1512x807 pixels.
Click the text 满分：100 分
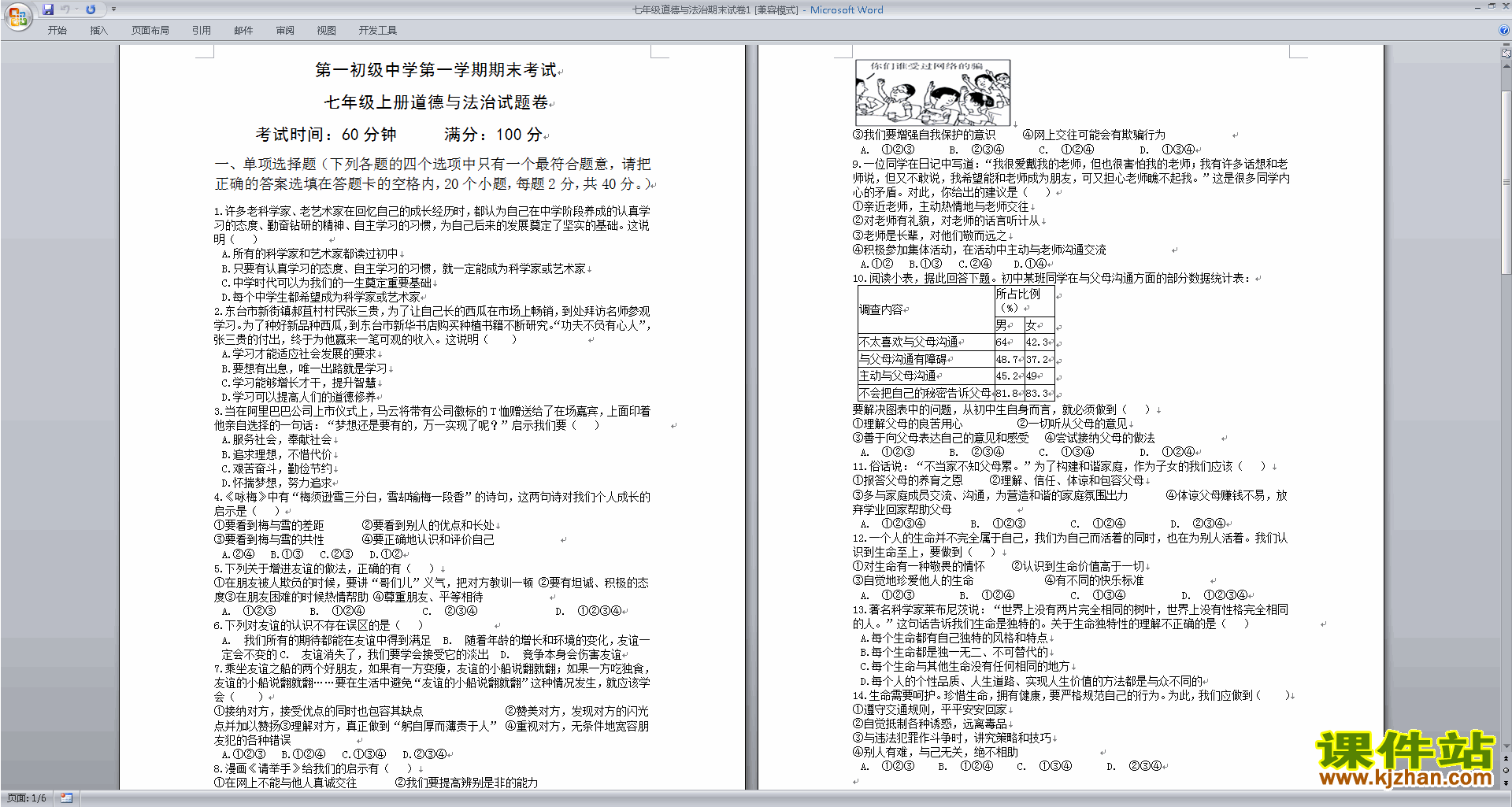point(494,135)
